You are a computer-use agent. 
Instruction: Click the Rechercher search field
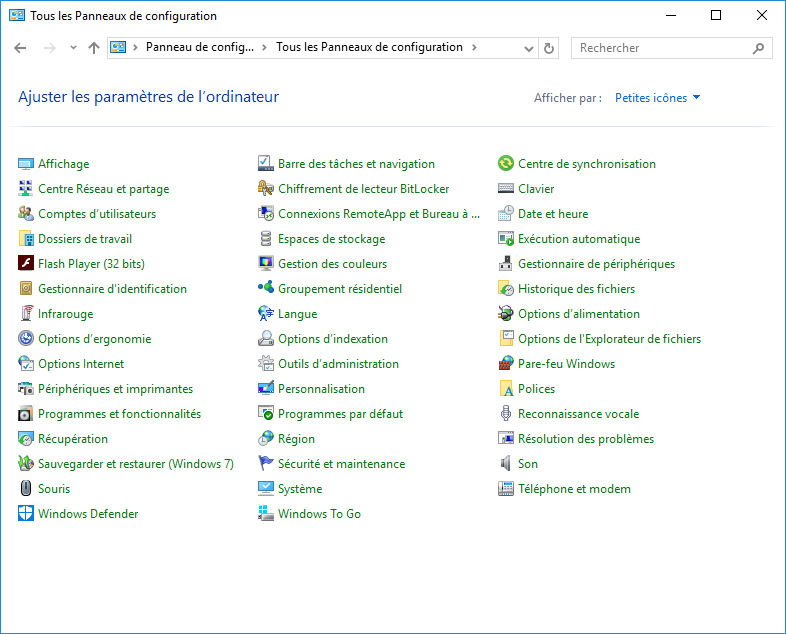coord(660,48)
